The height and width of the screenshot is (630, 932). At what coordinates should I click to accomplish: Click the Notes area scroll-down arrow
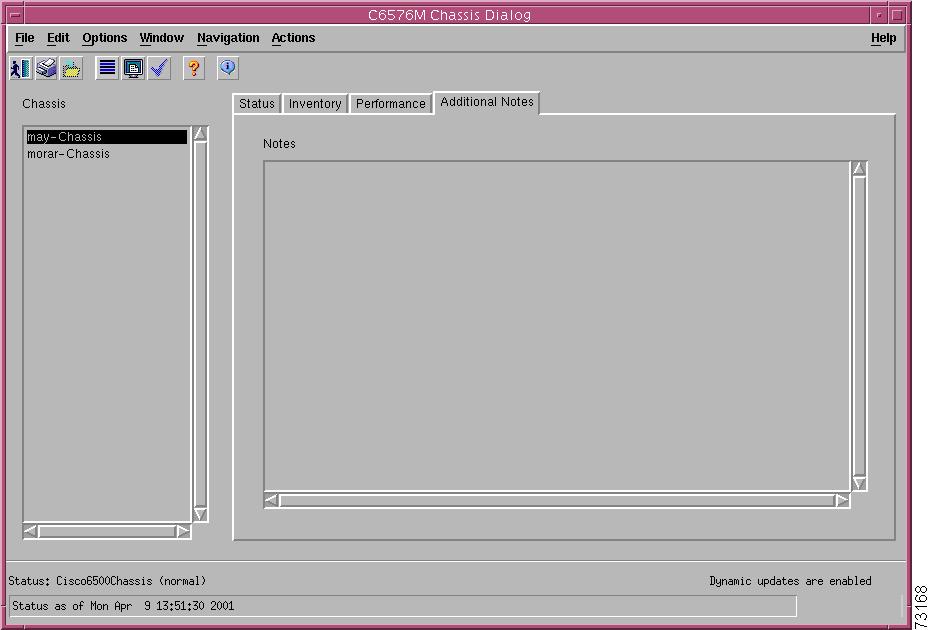[x=859, y=483]
